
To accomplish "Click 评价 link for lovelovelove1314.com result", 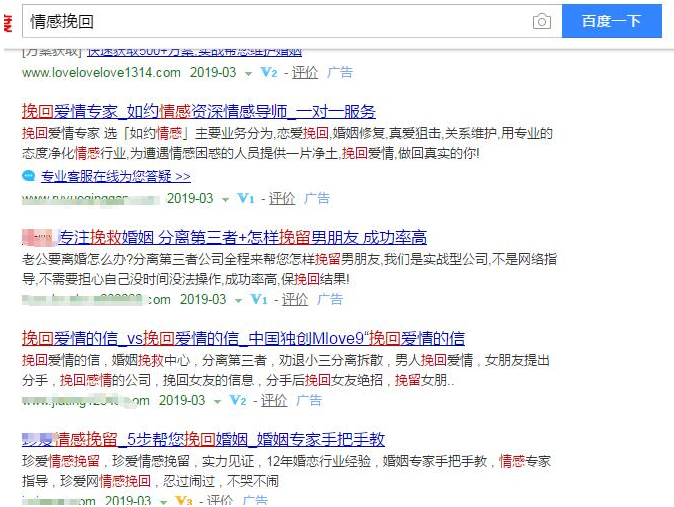I will click(x=305, y=72).
